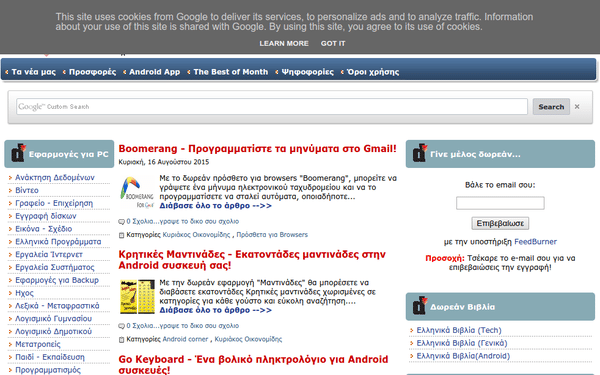
Task: Open the Boomerang Gmail article title
Action: tap(258, 148)
